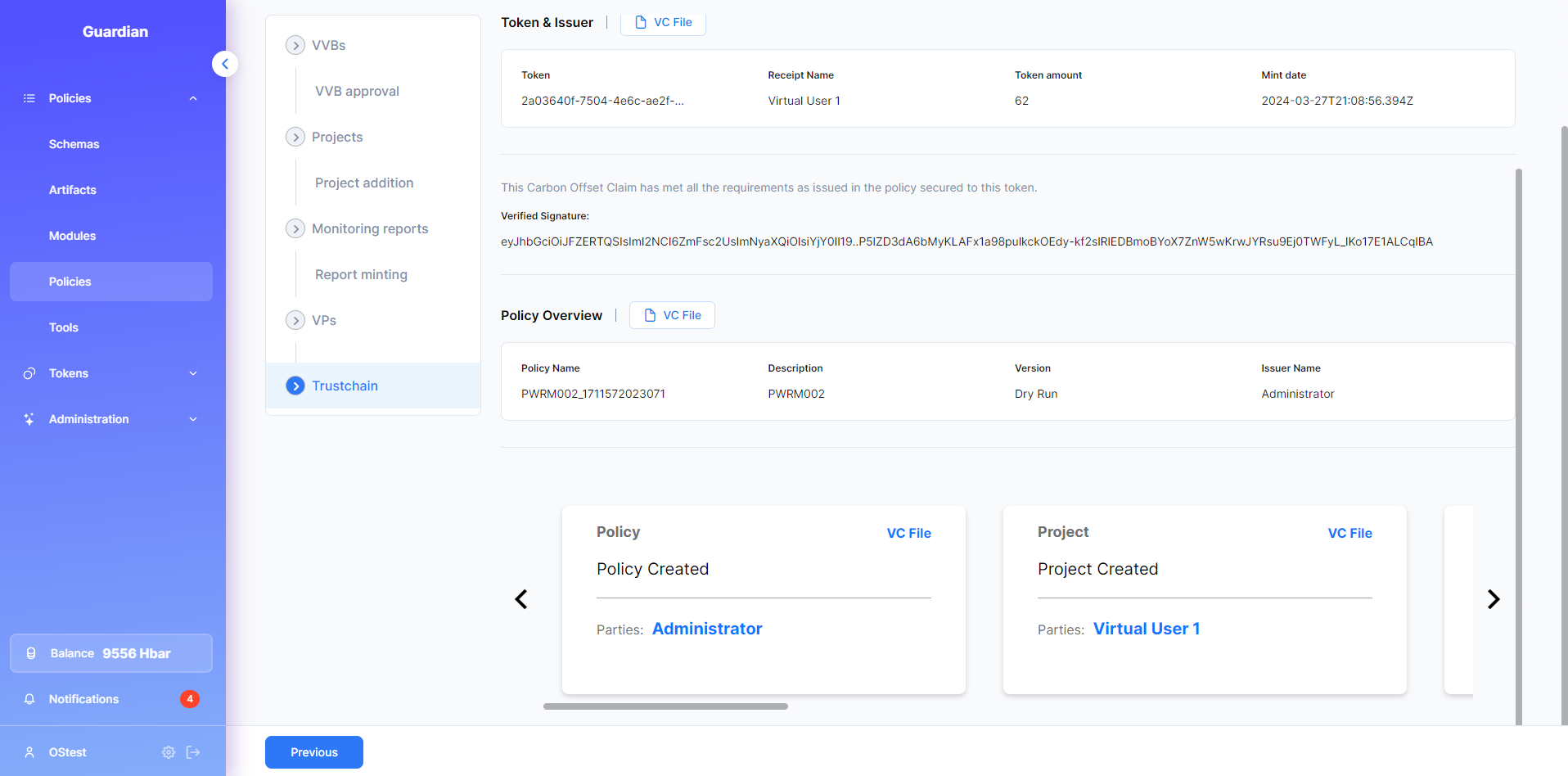Click the Trustchain active step icon
This screenshot has width=1568, height=776.
click(x=295, y=386)
